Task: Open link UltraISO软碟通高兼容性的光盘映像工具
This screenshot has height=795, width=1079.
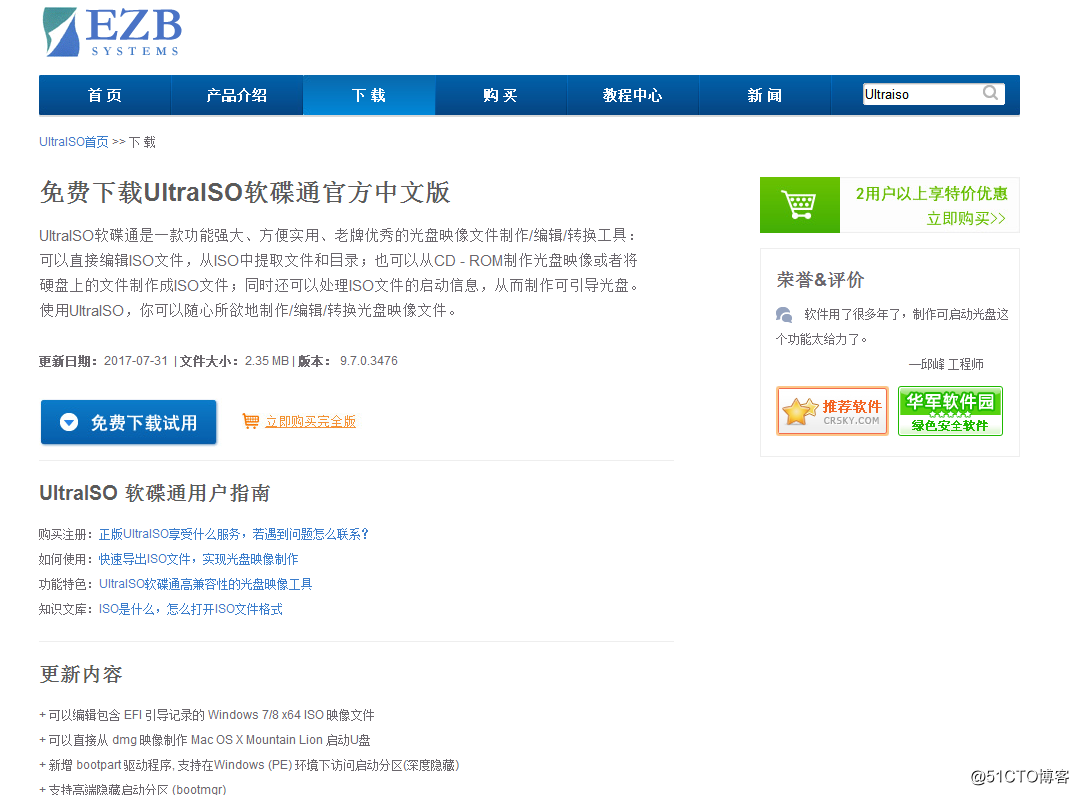Action: point(206,584)
